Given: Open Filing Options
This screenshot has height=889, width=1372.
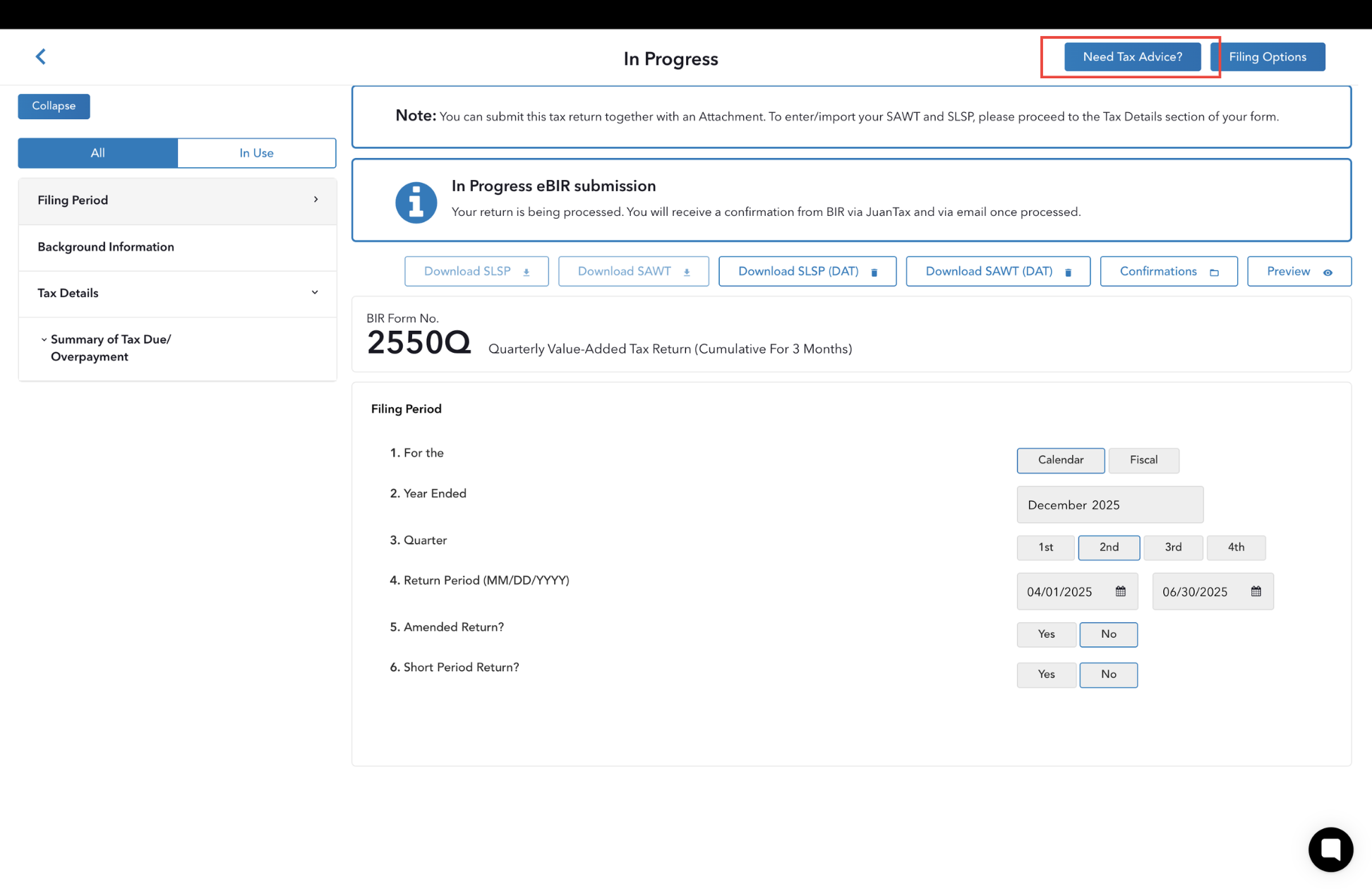Looking at the screenshot, I should coord(1267,57).
